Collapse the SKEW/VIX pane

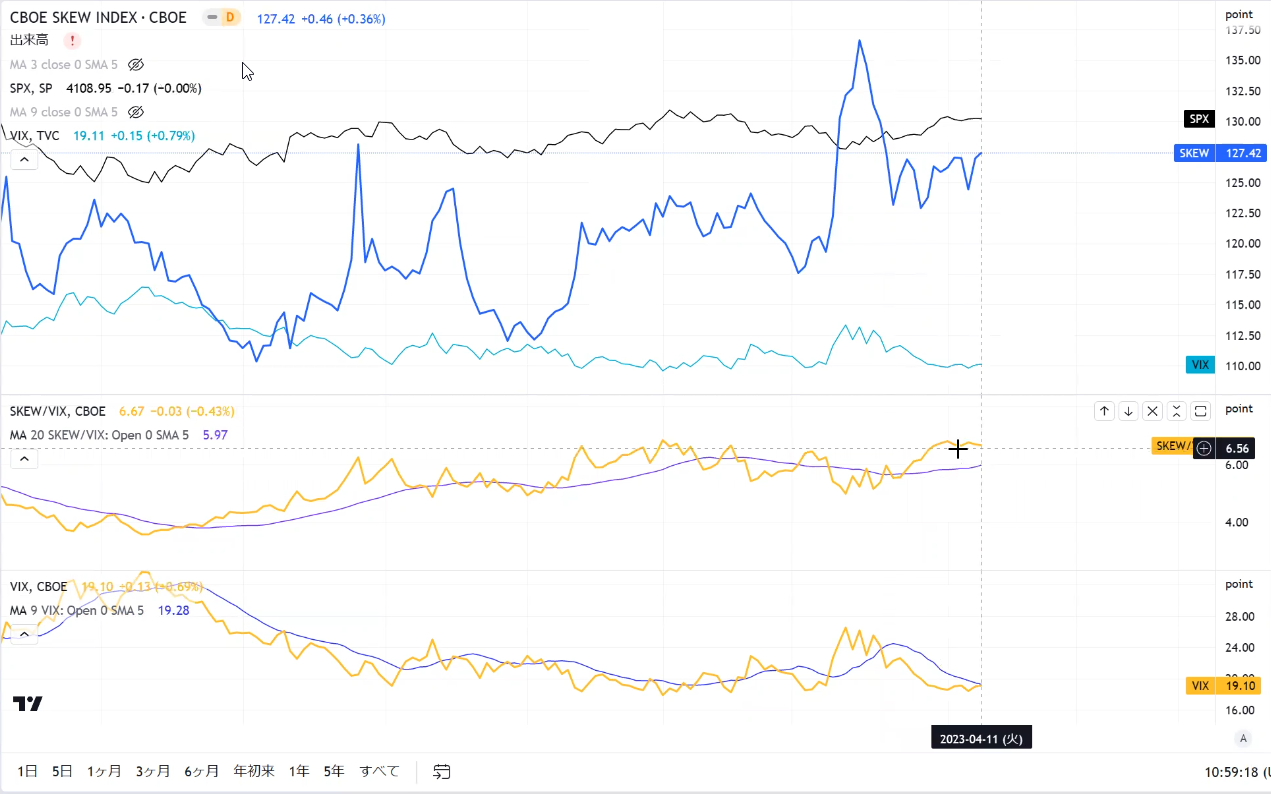1177,410
